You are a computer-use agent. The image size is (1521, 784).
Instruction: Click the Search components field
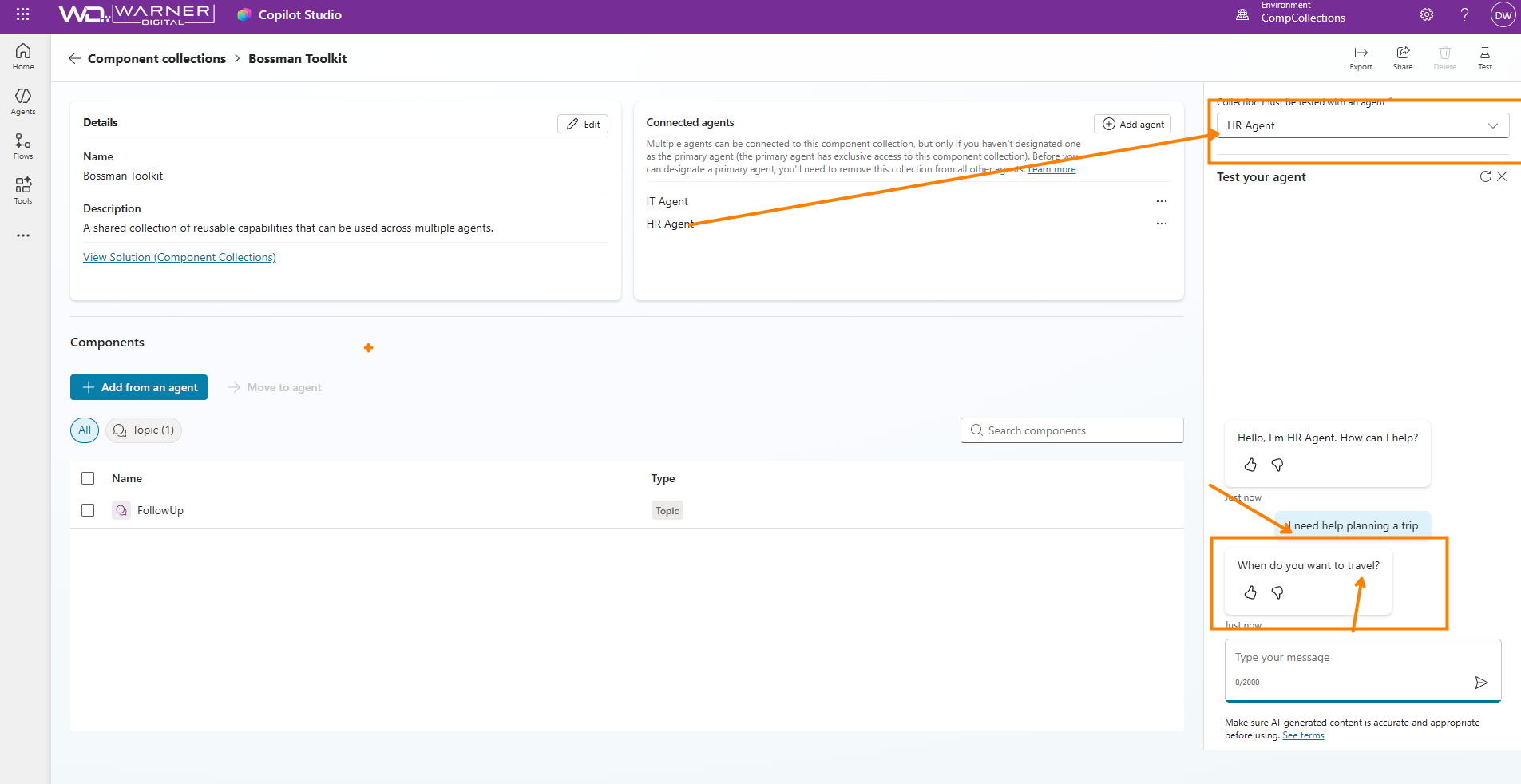[1071, 430]
